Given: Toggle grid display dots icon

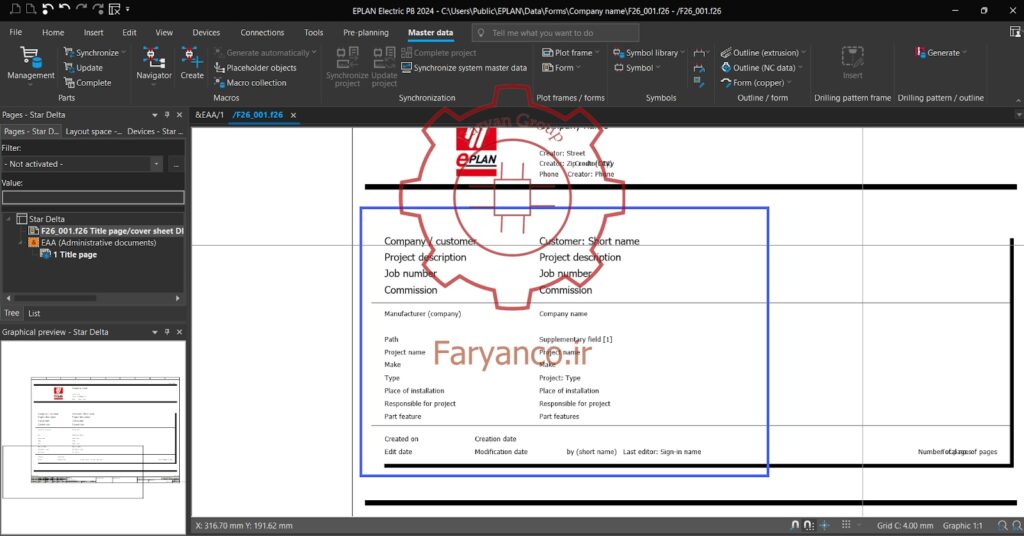Looking at the screenshot, I should pyautogui.click(x=846, y=525).
